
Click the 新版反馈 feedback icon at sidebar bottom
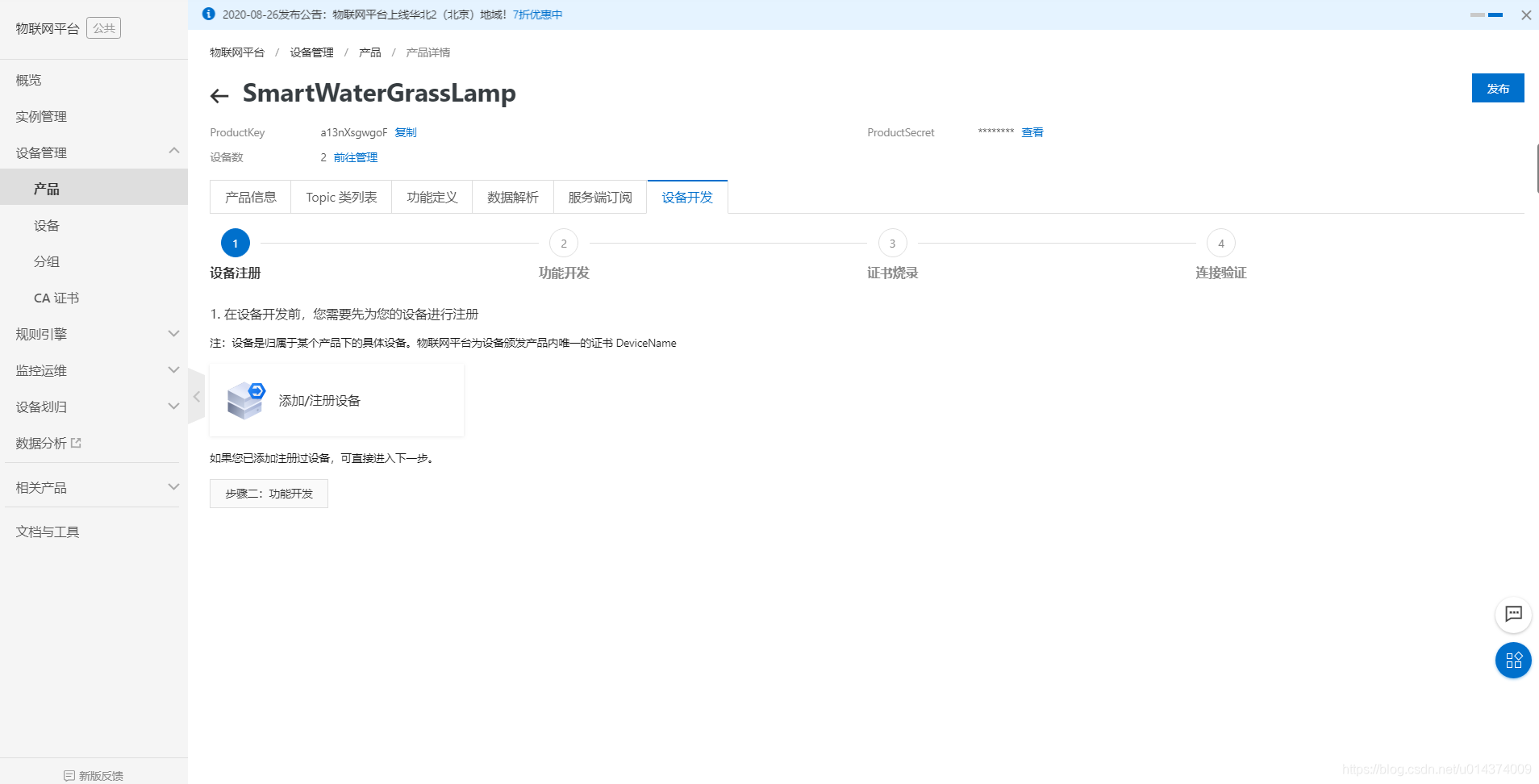(68, 775)
